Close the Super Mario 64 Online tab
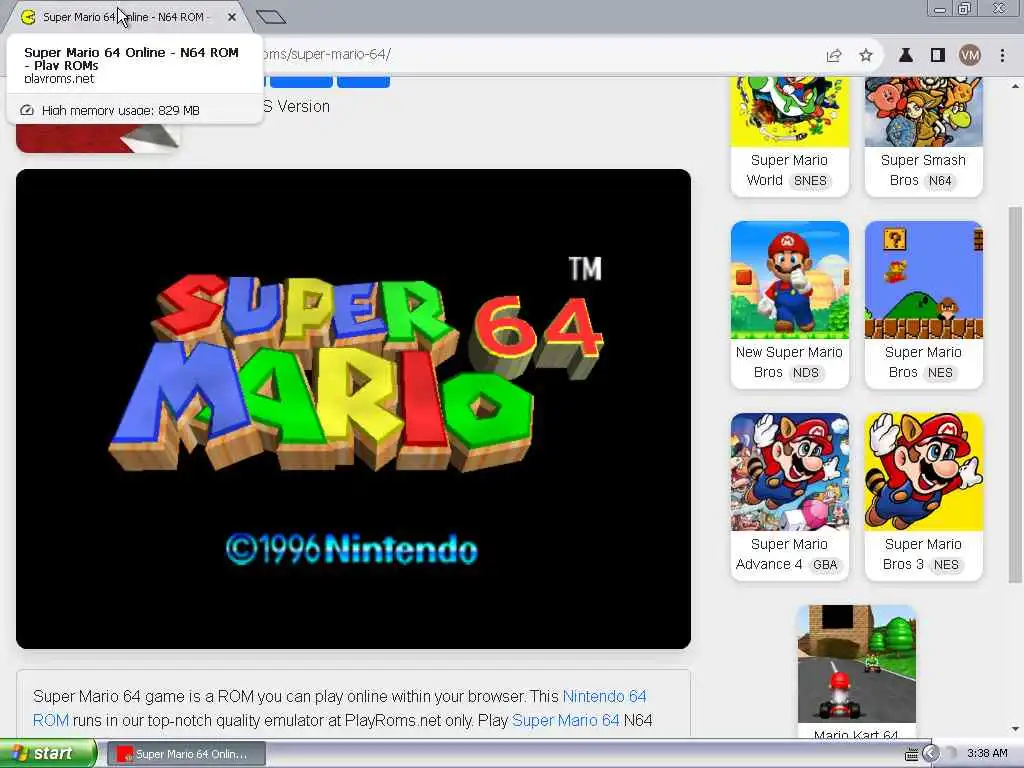 point(232,17)
